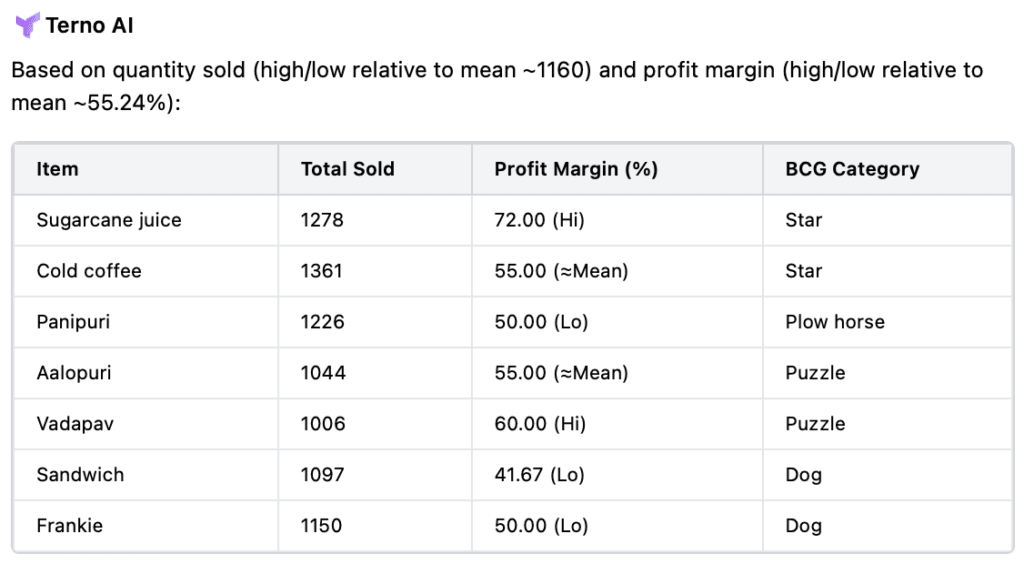Click the 1278 total sold cell
1024x564 pixels.
coord(322,220)
